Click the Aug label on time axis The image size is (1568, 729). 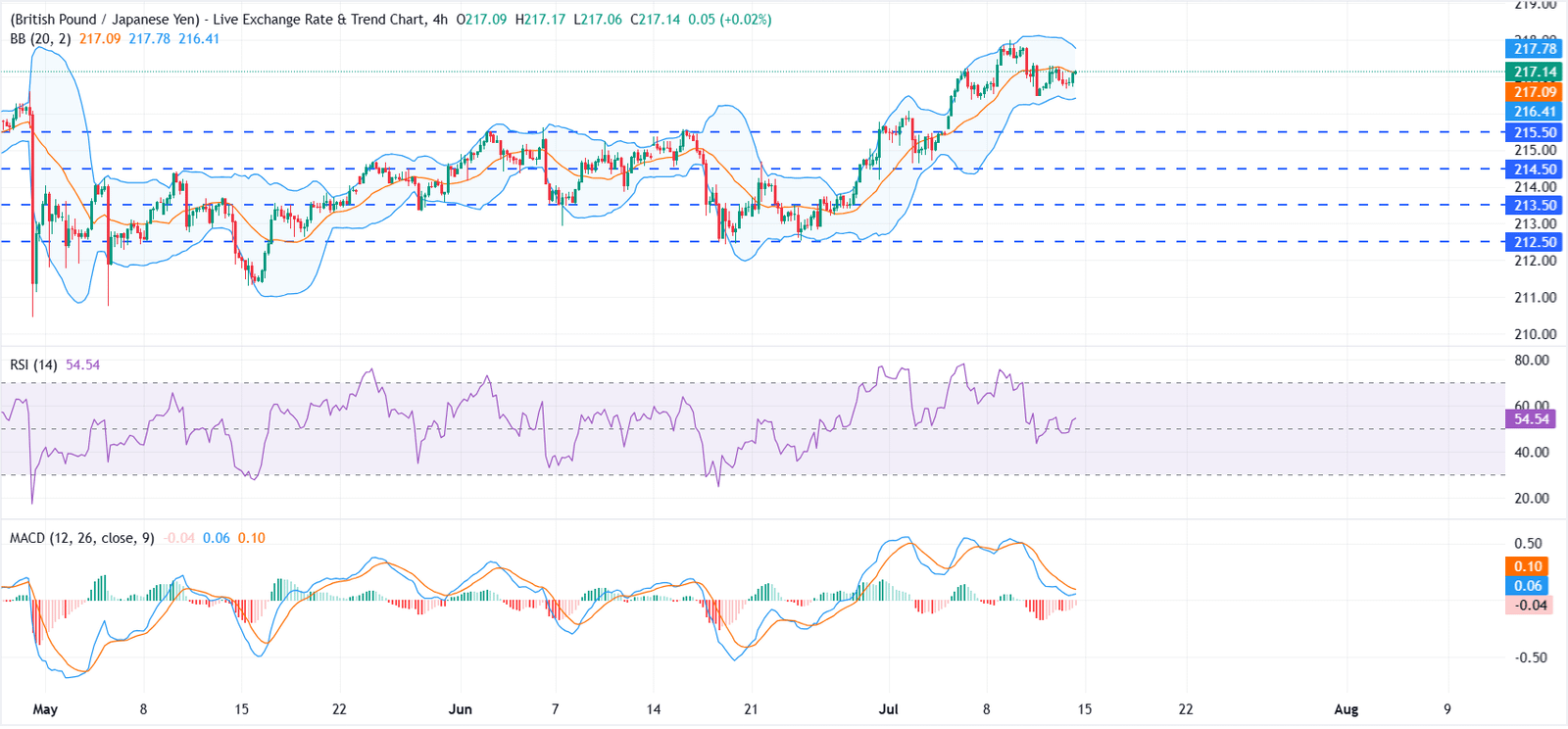click(1347, 709)
